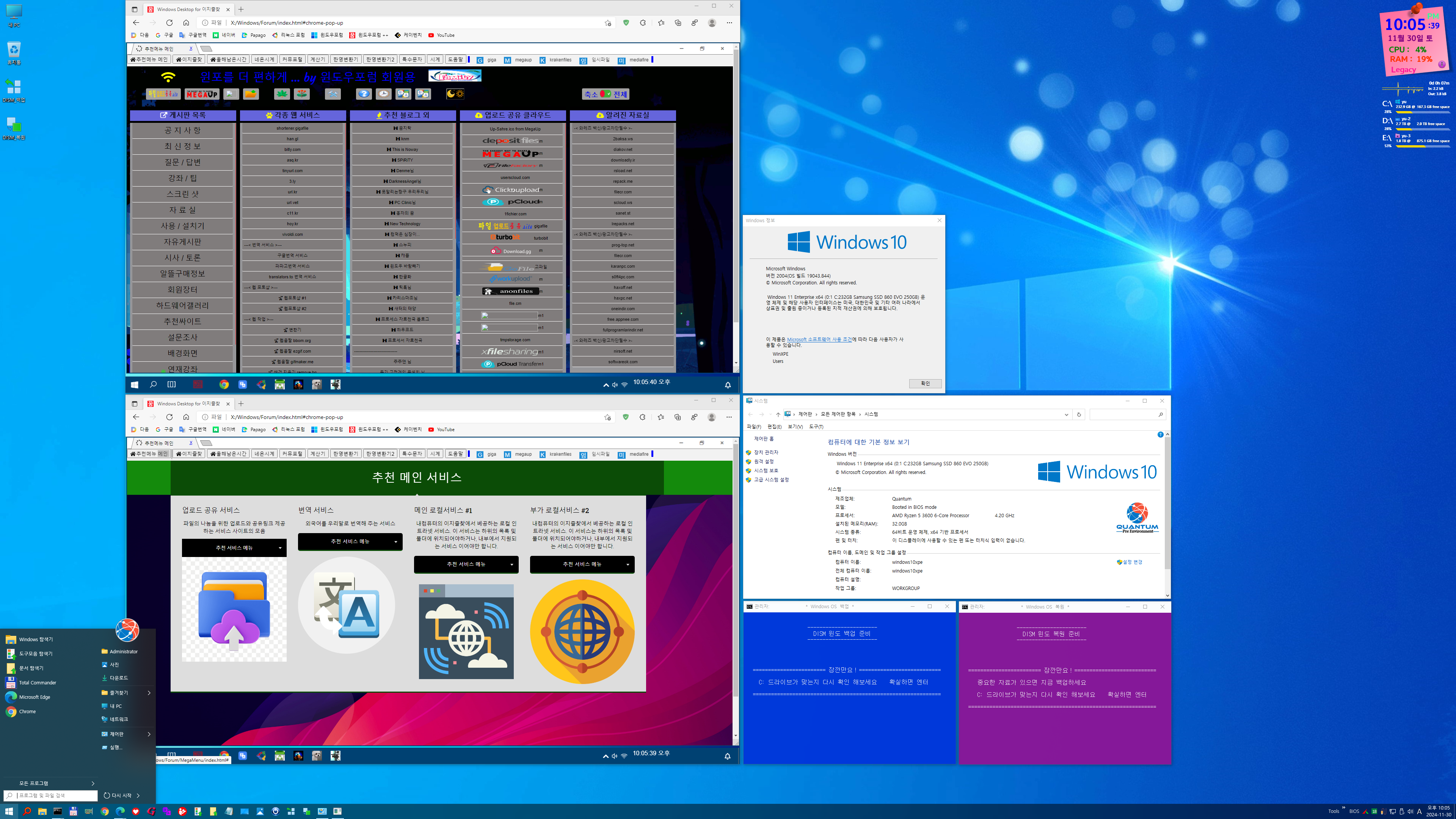Focus the 프로그램 및 파일 검색 search box

pyautogui.click(x=50, y=795)
